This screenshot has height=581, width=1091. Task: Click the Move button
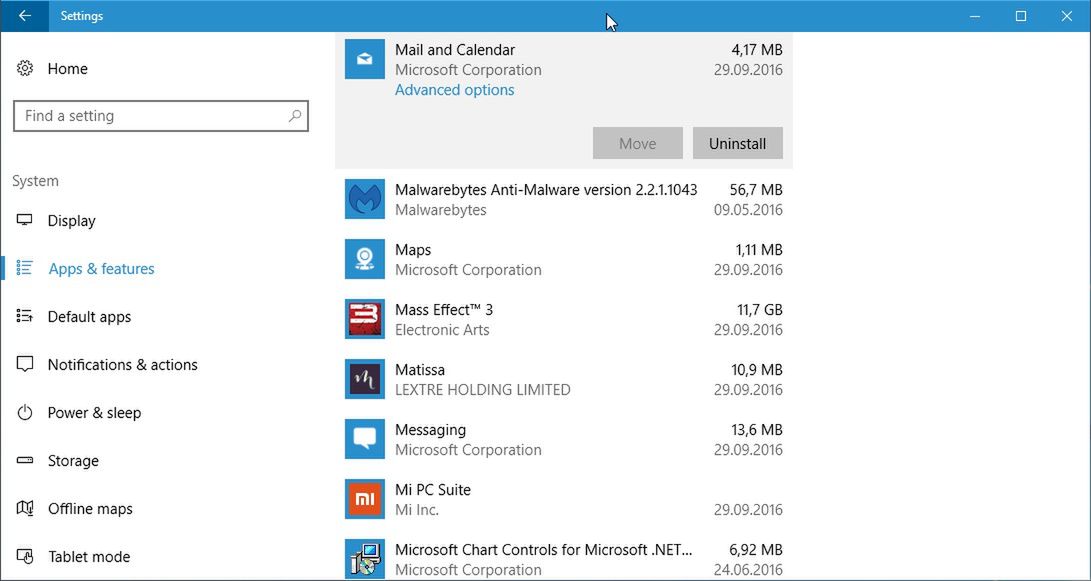point(637,143)
